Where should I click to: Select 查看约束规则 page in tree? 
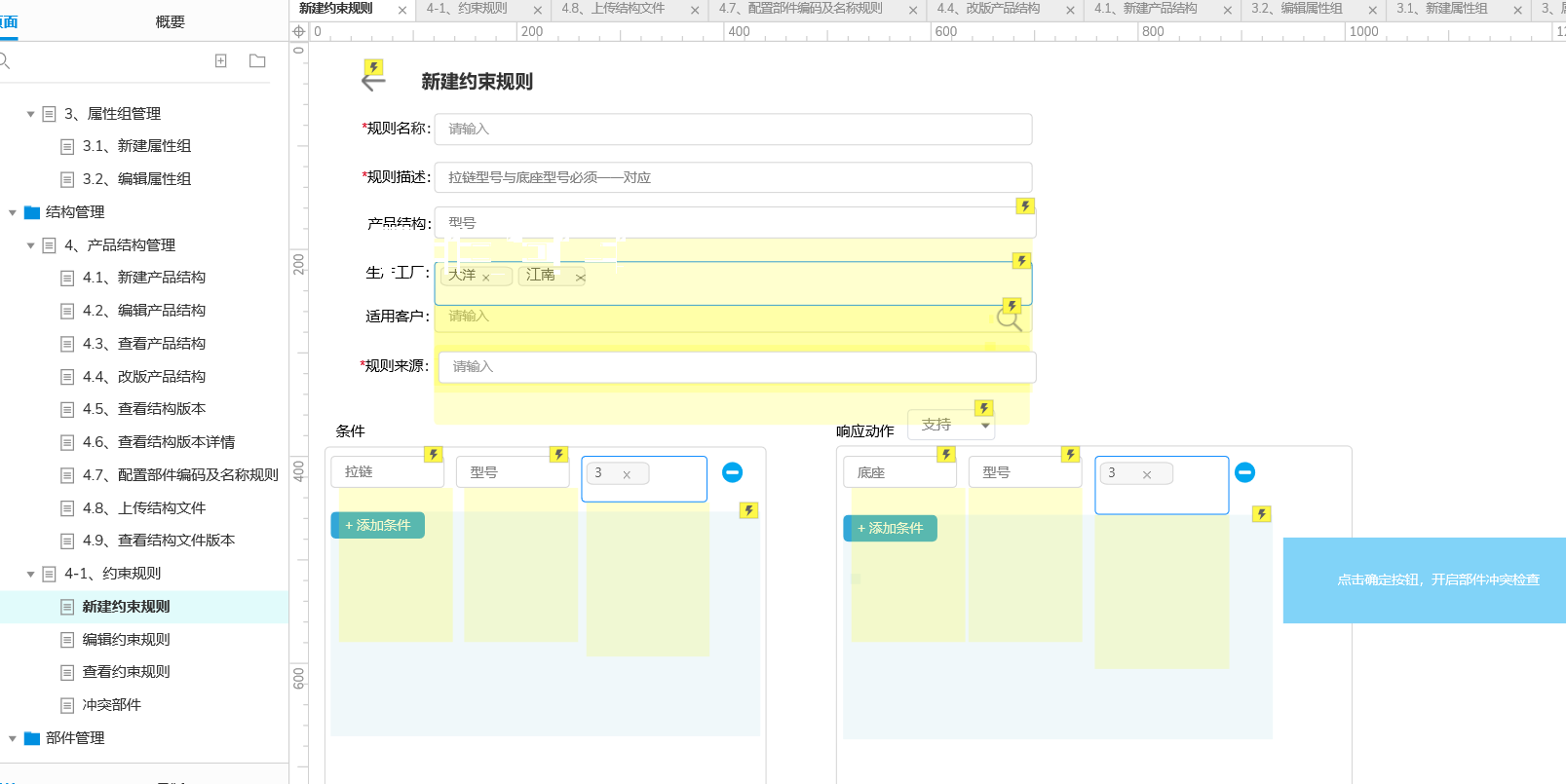[x=126, y=672]
